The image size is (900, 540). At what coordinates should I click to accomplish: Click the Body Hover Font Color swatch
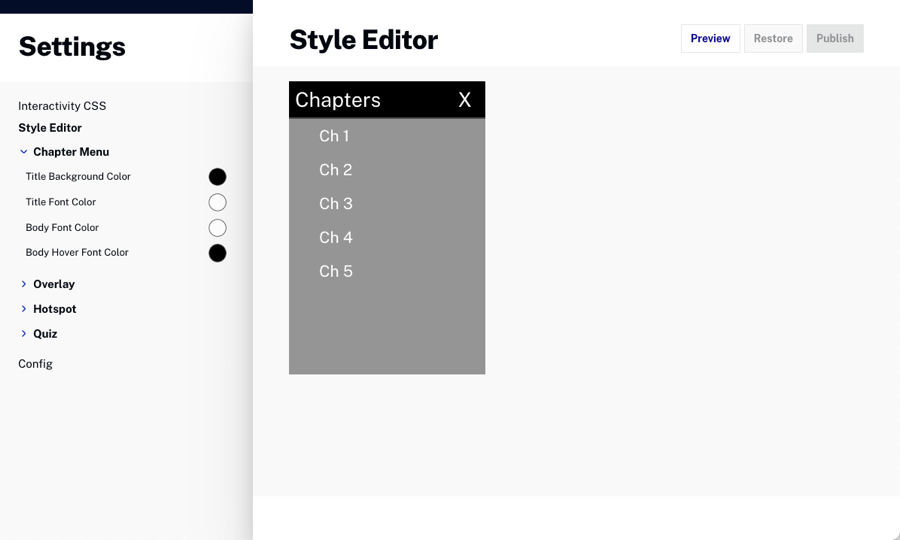click(x=217, y=253)
